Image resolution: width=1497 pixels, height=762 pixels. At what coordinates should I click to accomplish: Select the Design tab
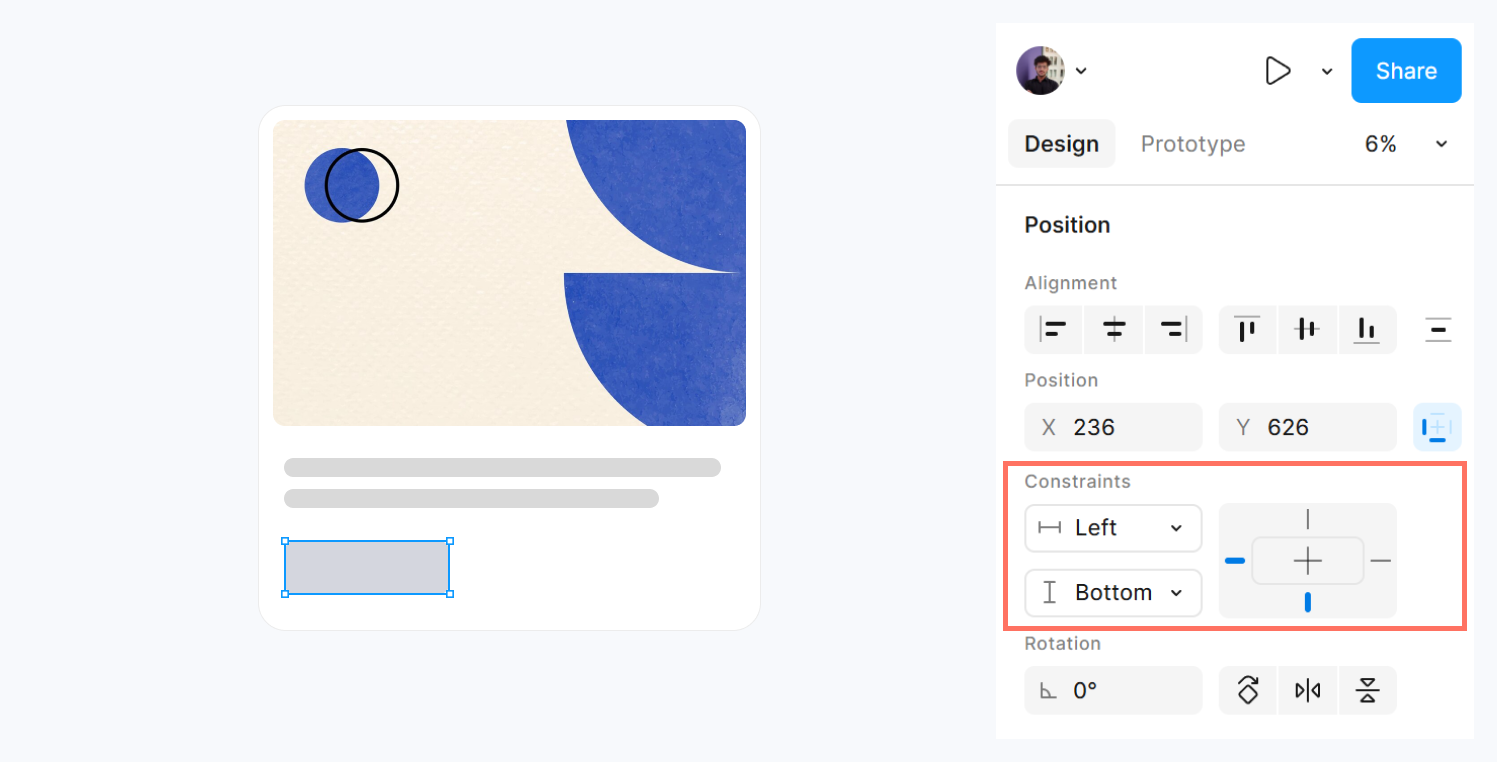[x=1061, y=143]
